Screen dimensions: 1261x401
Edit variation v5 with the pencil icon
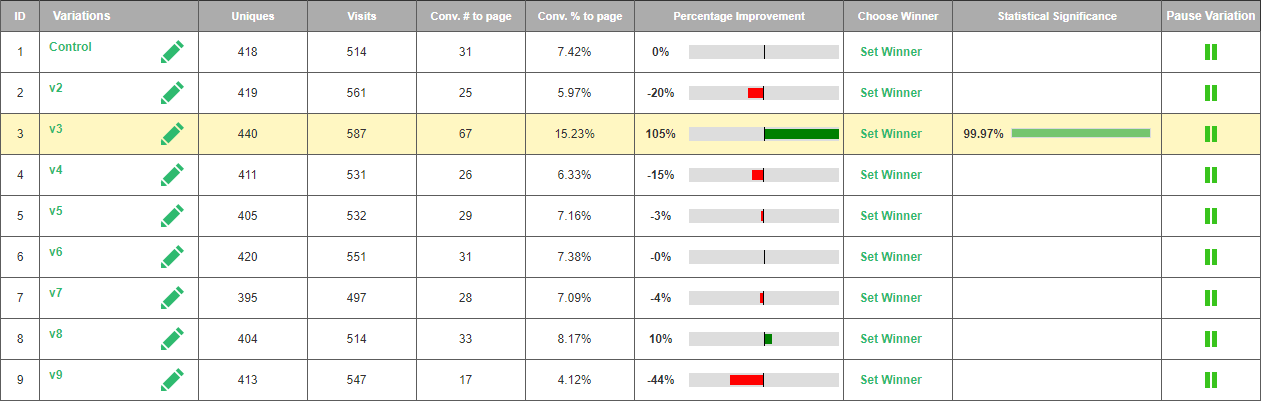[x=172, y=216]
